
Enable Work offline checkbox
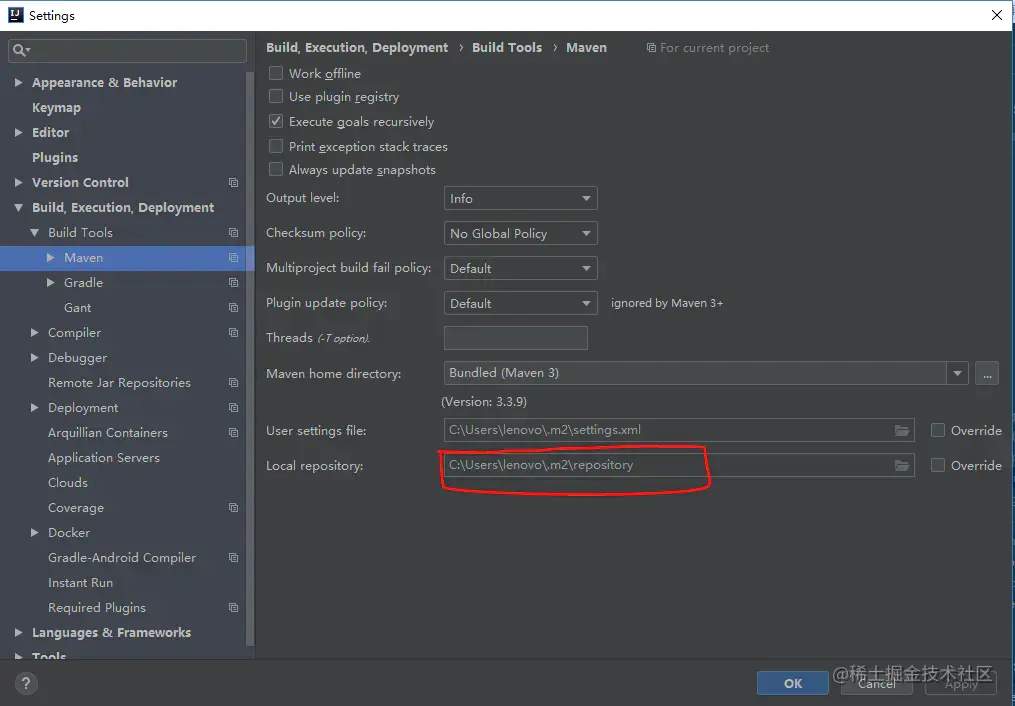pos(276,73)
